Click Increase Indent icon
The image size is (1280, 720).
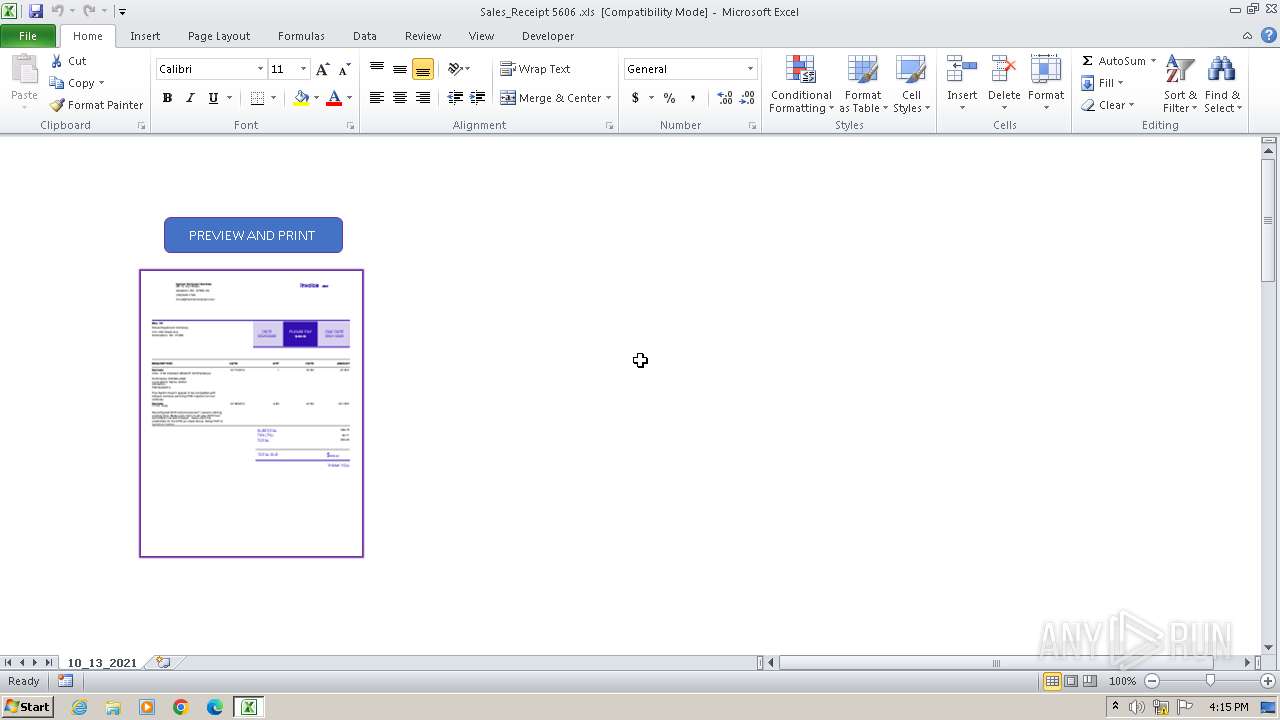click(x=478, y=98)
